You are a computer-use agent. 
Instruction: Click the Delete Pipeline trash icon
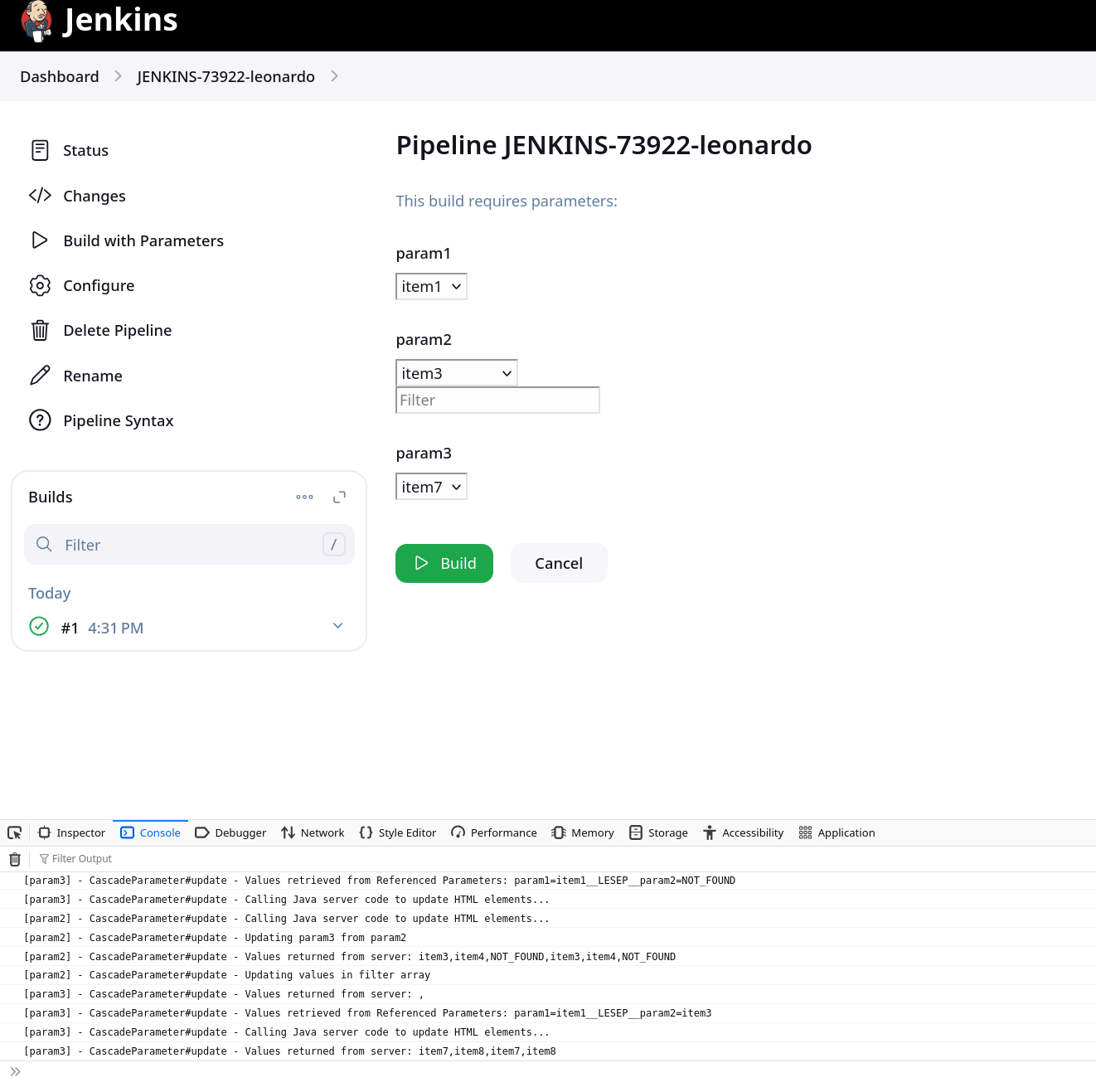click(x=40, y=331)
